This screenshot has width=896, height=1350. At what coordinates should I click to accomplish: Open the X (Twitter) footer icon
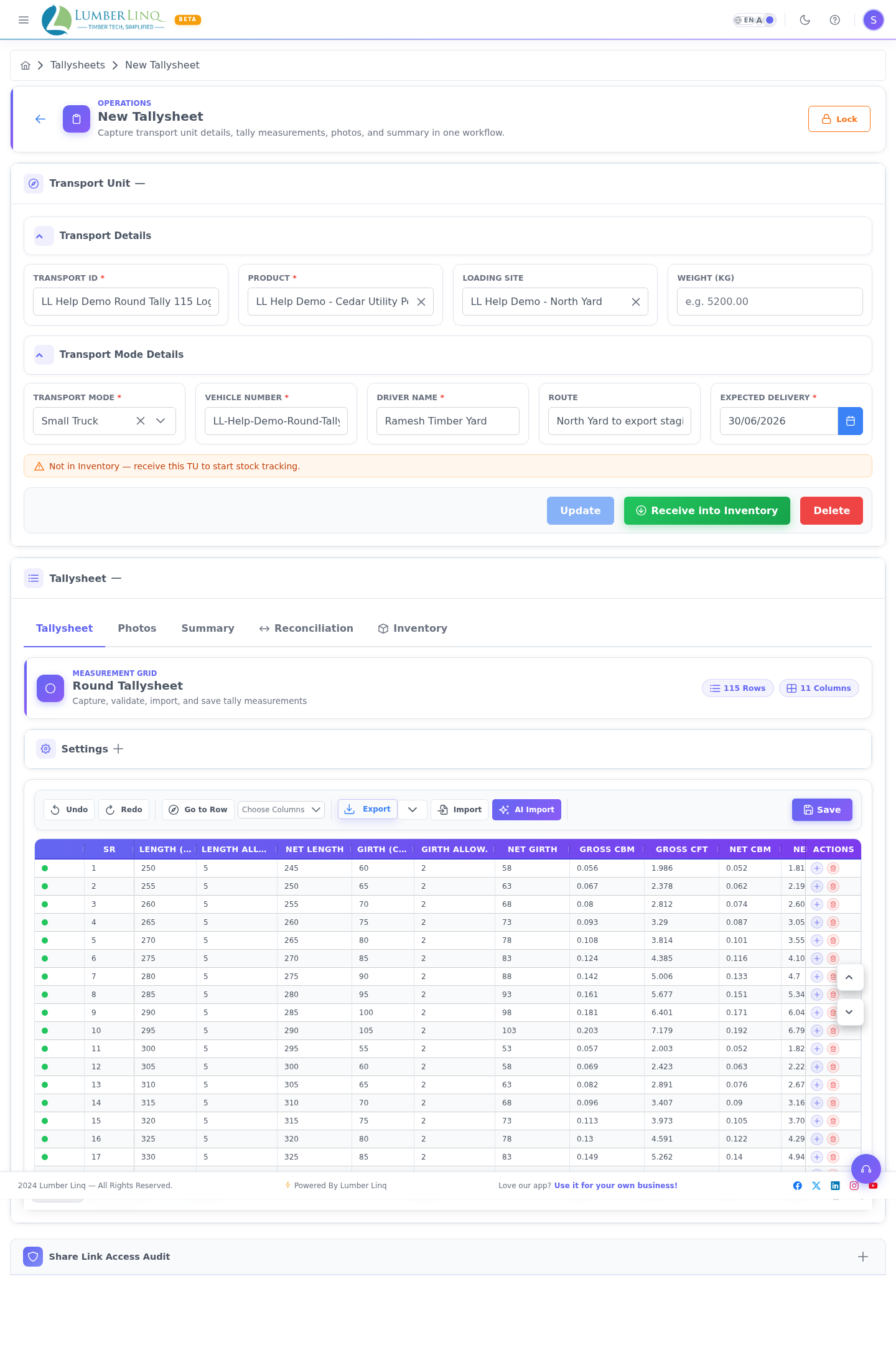point(816,1186)
